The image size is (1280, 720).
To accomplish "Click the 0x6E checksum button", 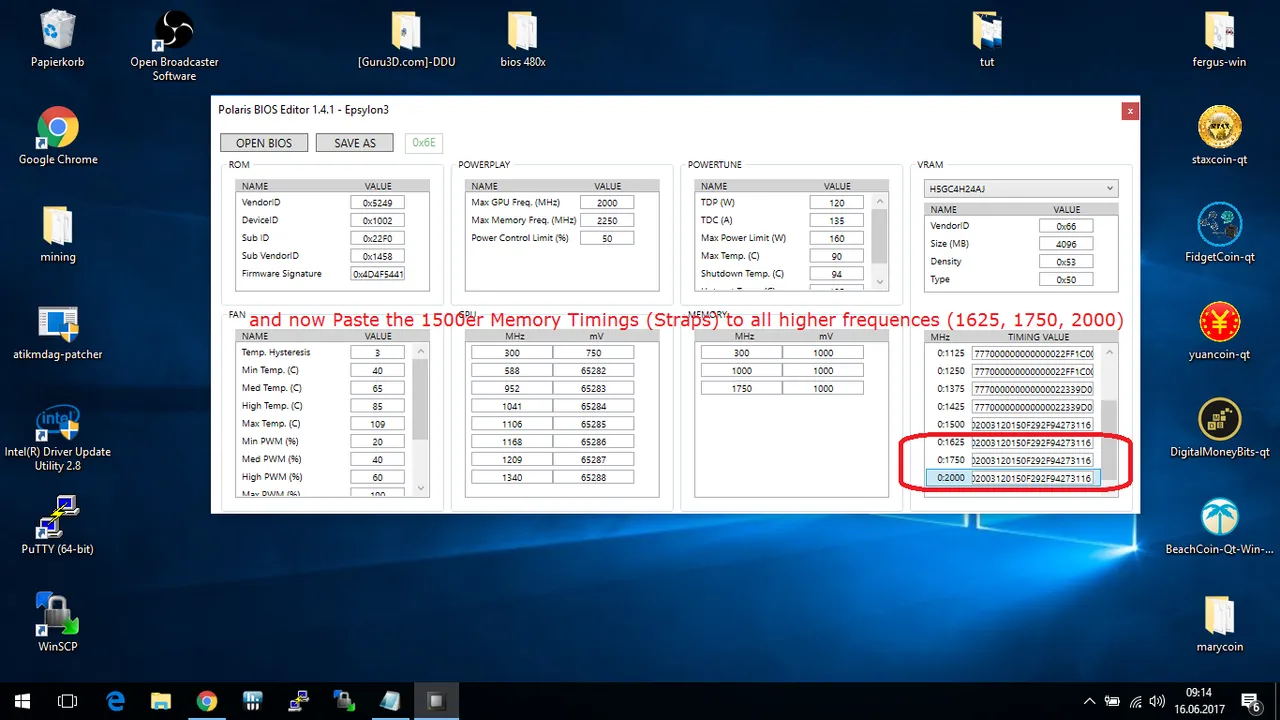I will [x=424, y=143].
